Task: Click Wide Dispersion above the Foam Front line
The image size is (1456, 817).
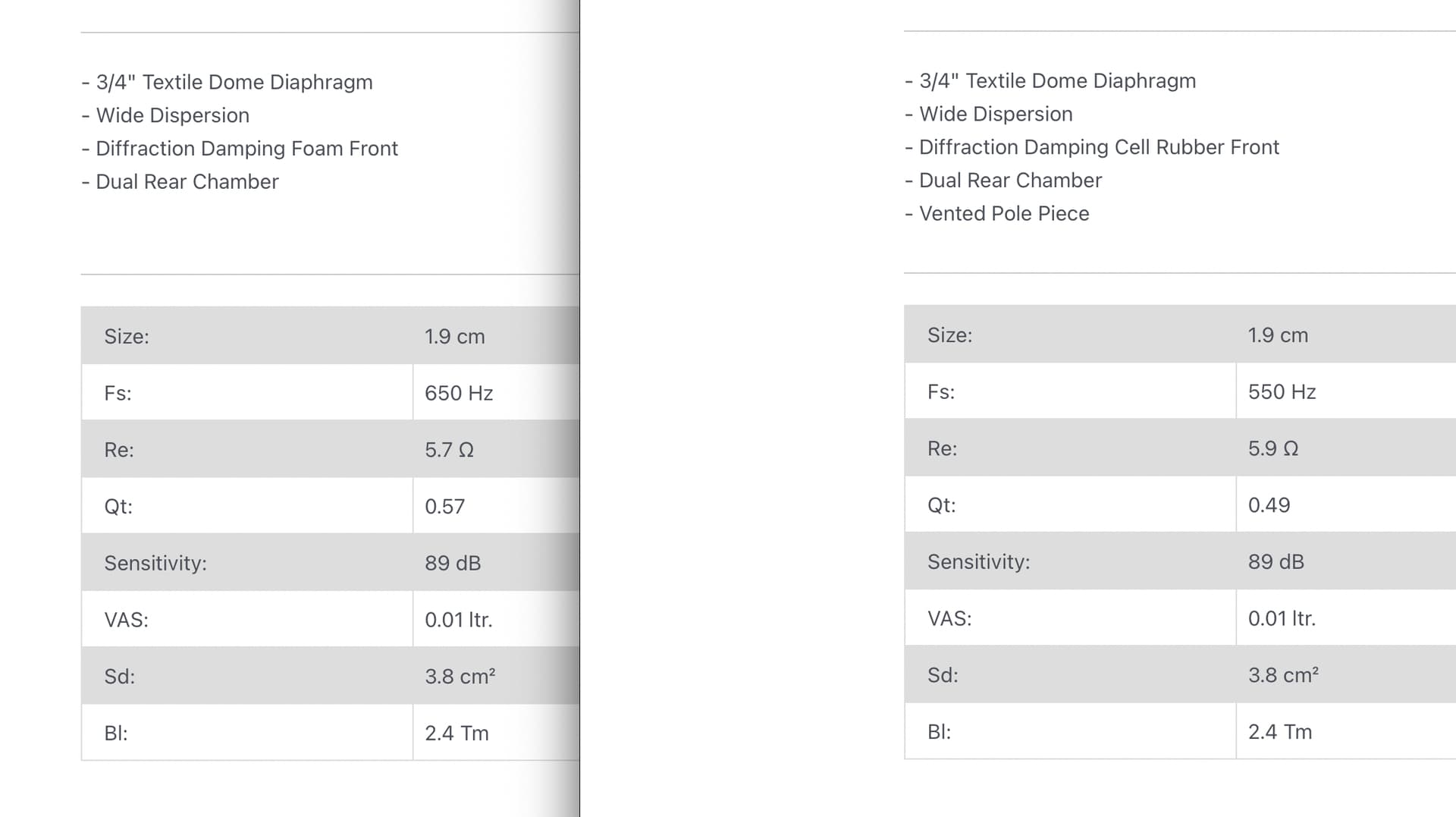Action: pos(165,115)
